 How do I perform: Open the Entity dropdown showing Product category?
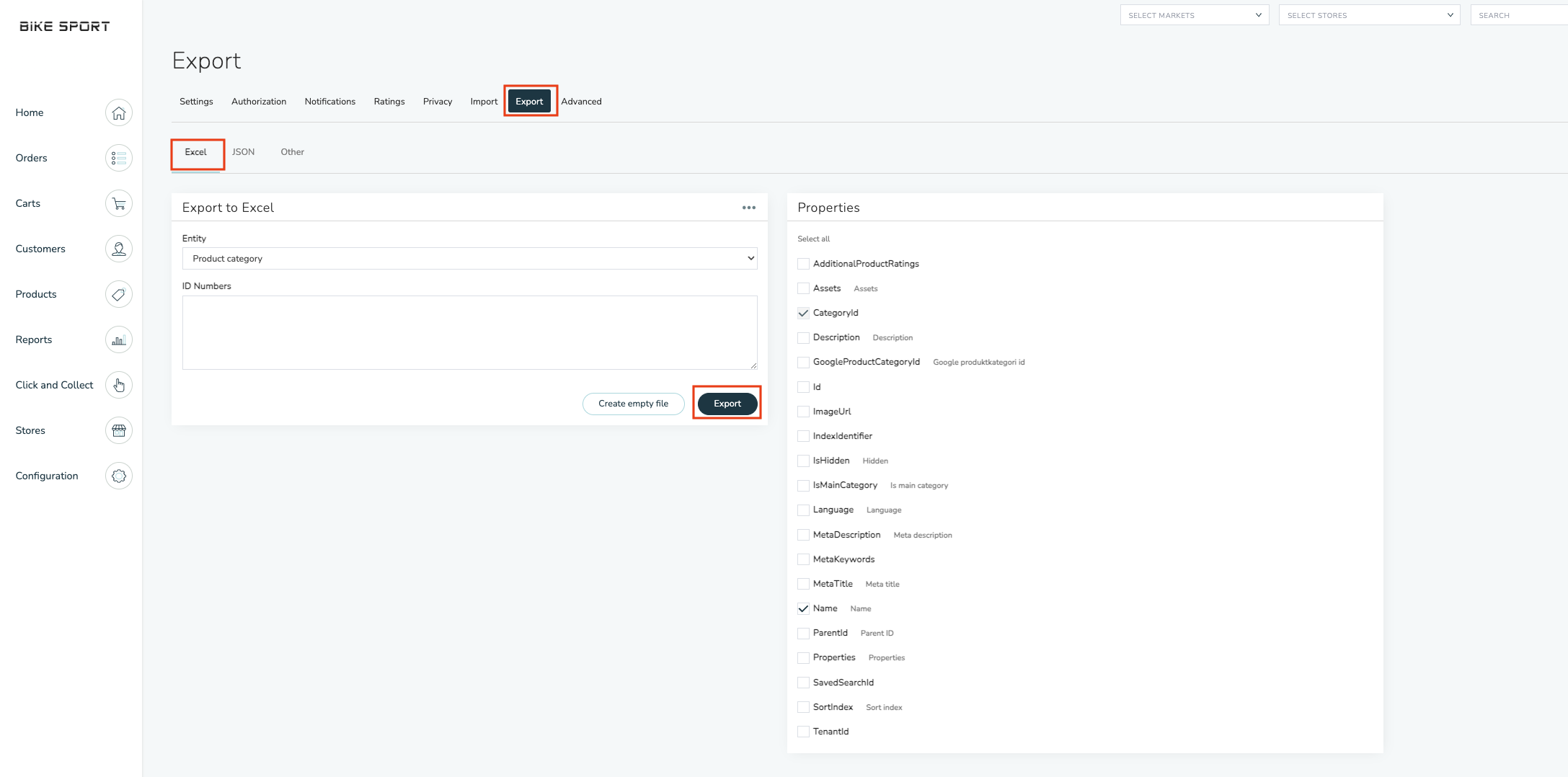click(x=469, y=258)
